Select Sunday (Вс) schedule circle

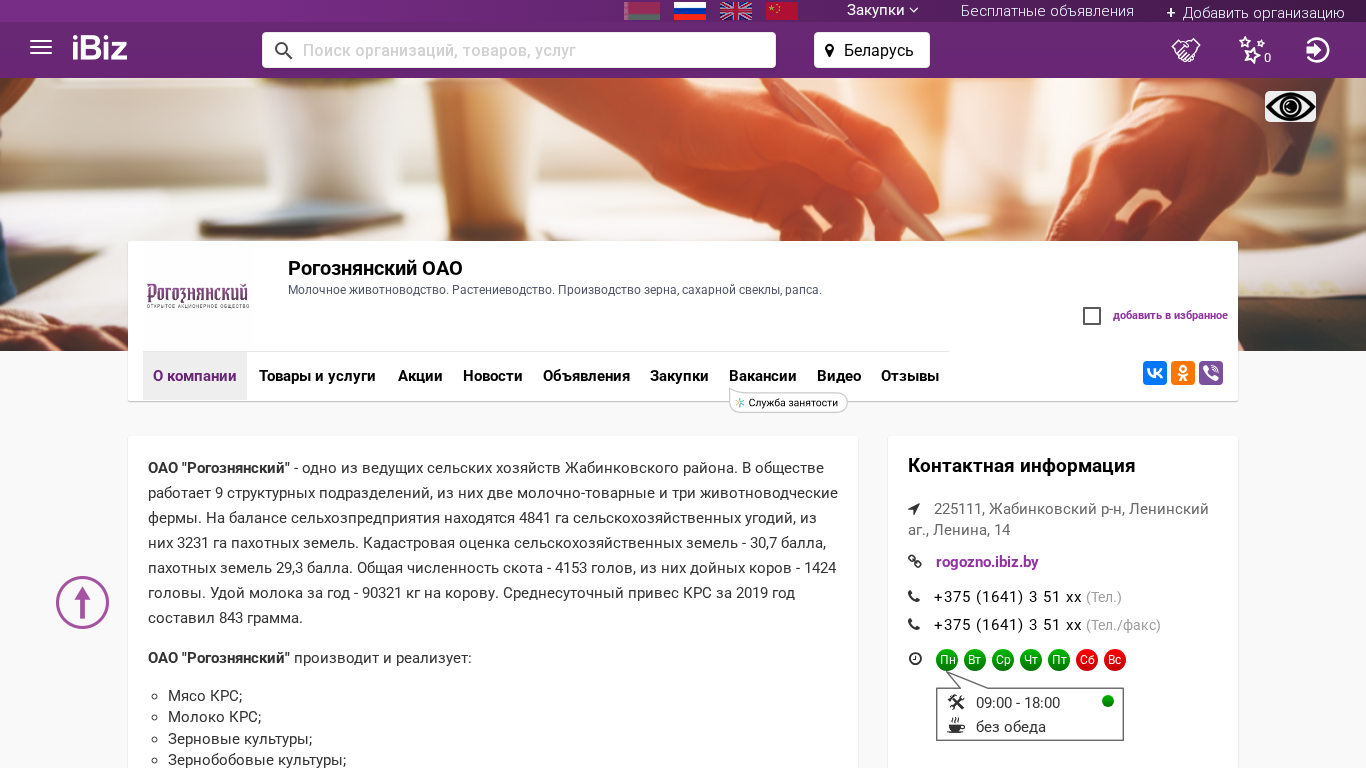[x=1115, y=660]
